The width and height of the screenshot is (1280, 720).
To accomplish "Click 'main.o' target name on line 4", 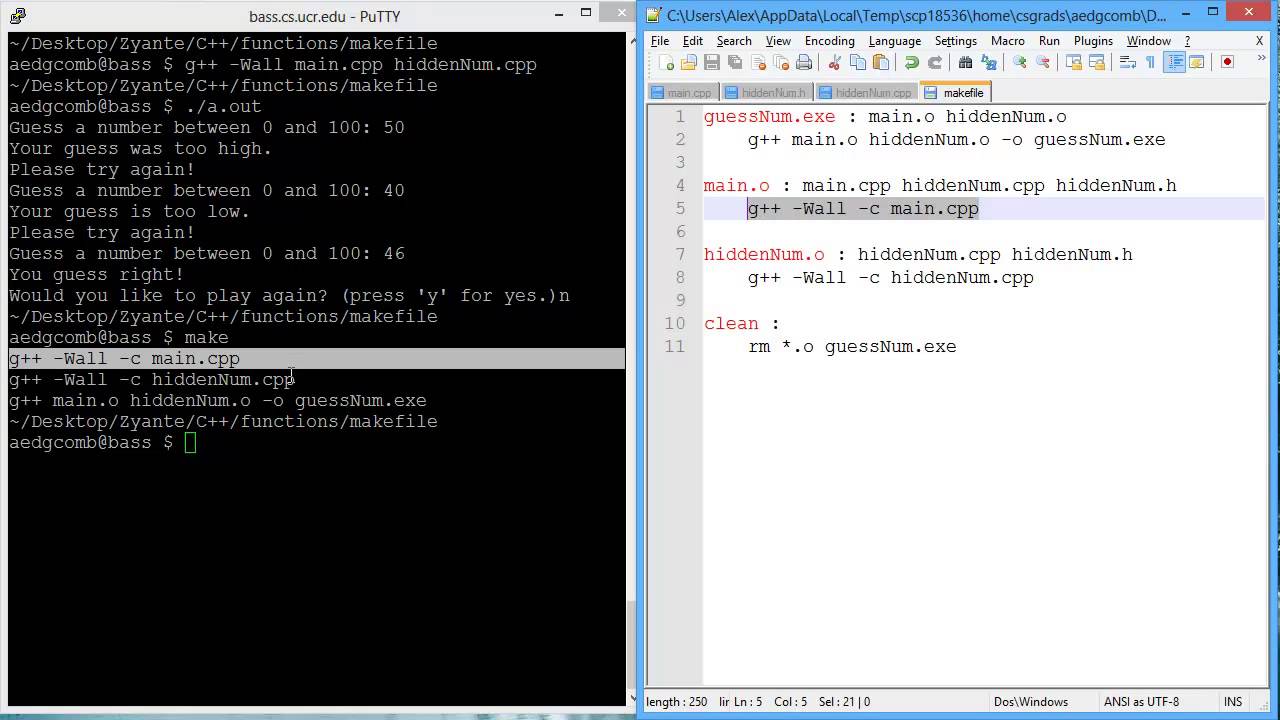I will 737,186.
